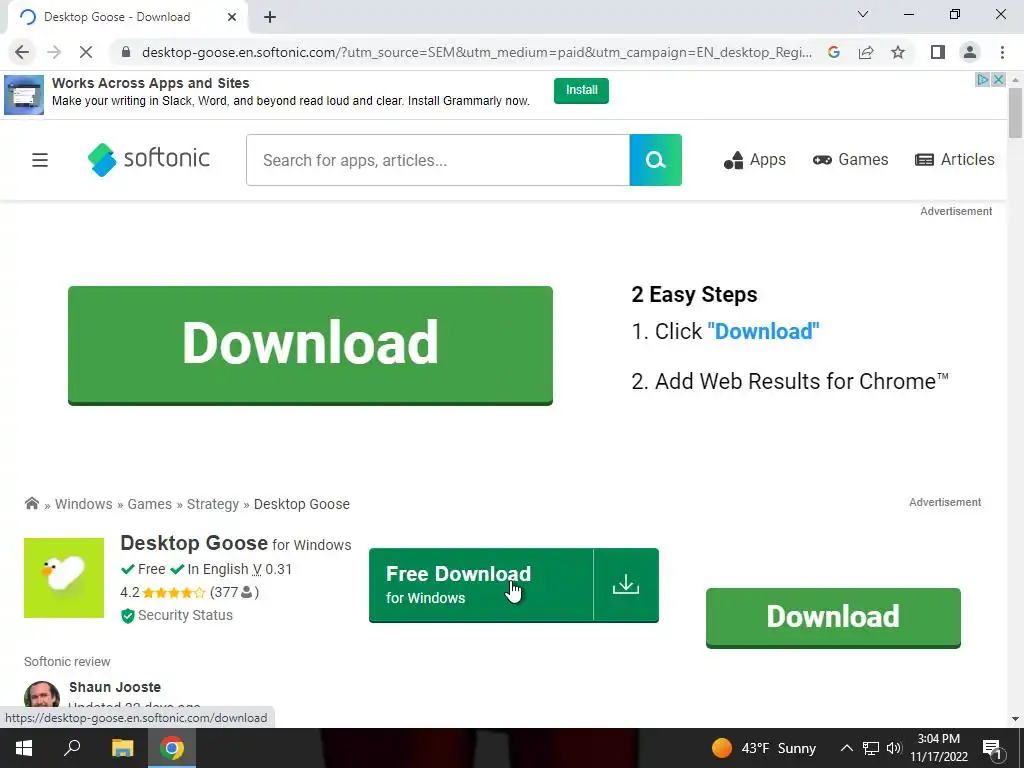Go back to the previous page

coord(22,52)
